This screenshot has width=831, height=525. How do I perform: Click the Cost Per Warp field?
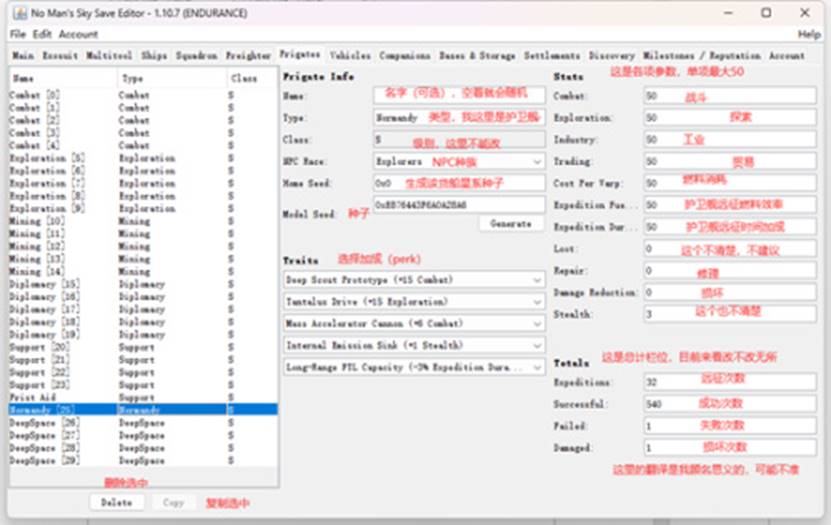click(730, 183)
